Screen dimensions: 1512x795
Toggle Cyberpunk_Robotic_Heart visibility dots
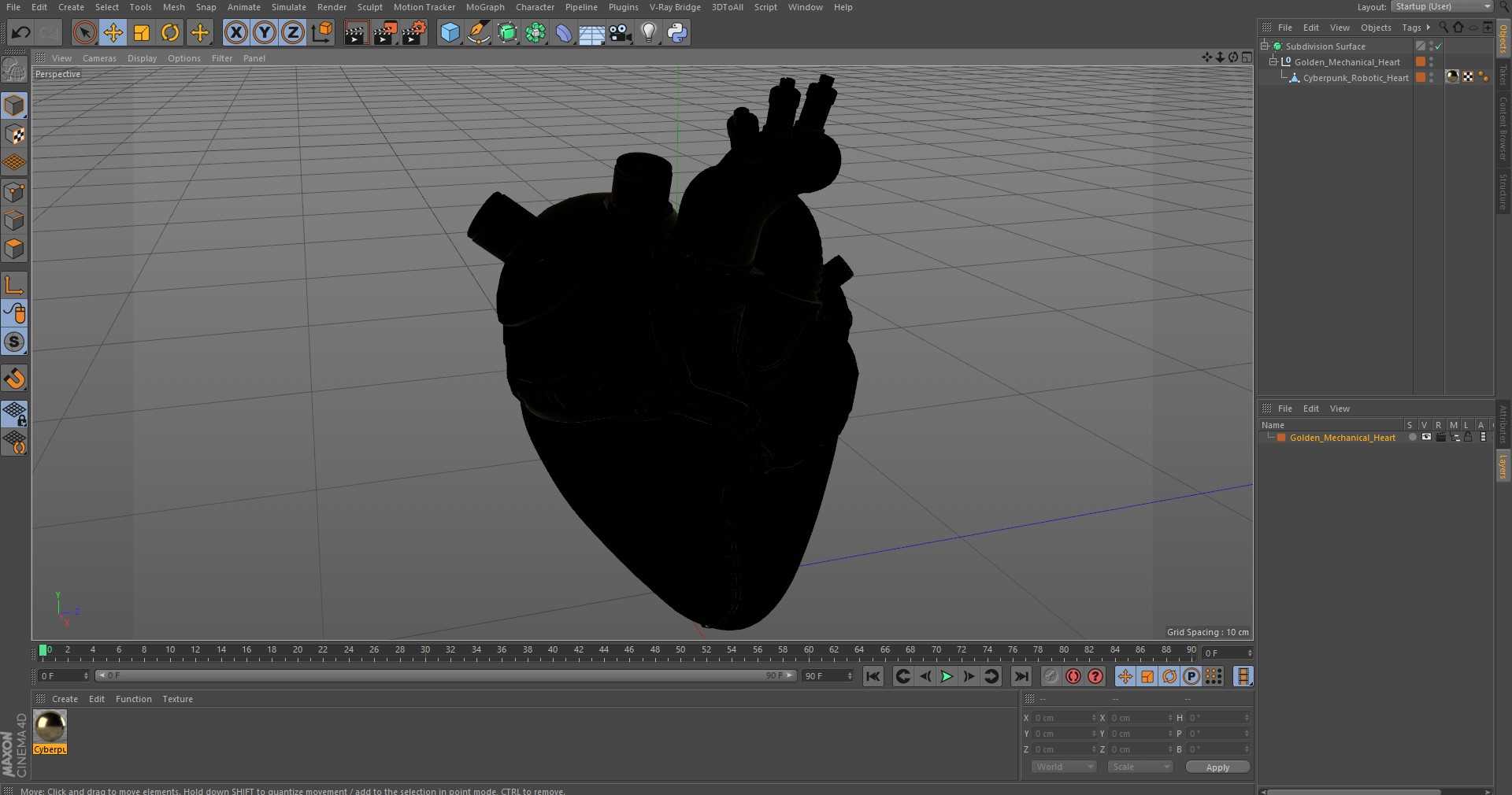(x=1432, y=78)
